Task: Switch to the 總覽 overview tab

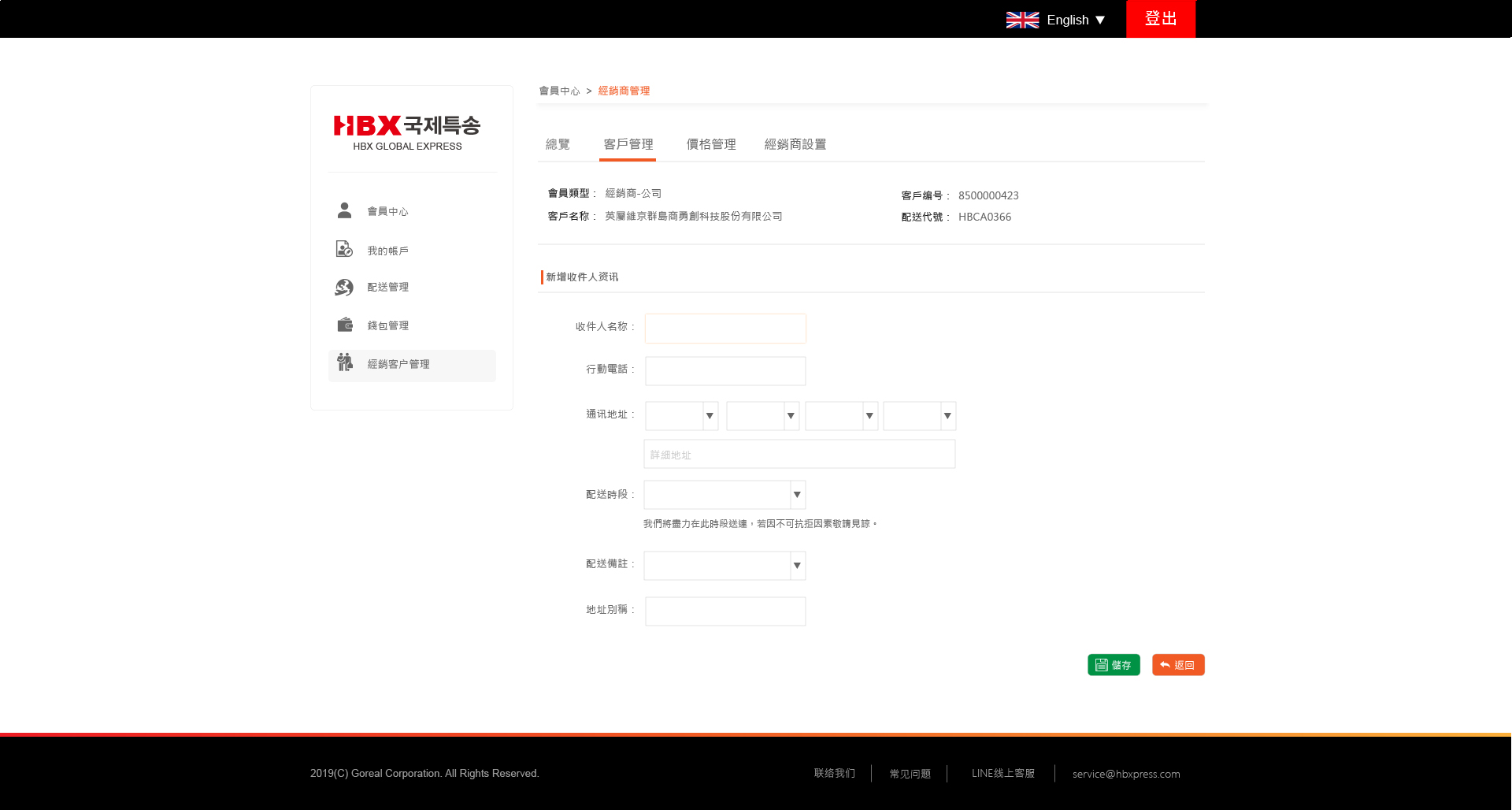Action: coord(558,144)
